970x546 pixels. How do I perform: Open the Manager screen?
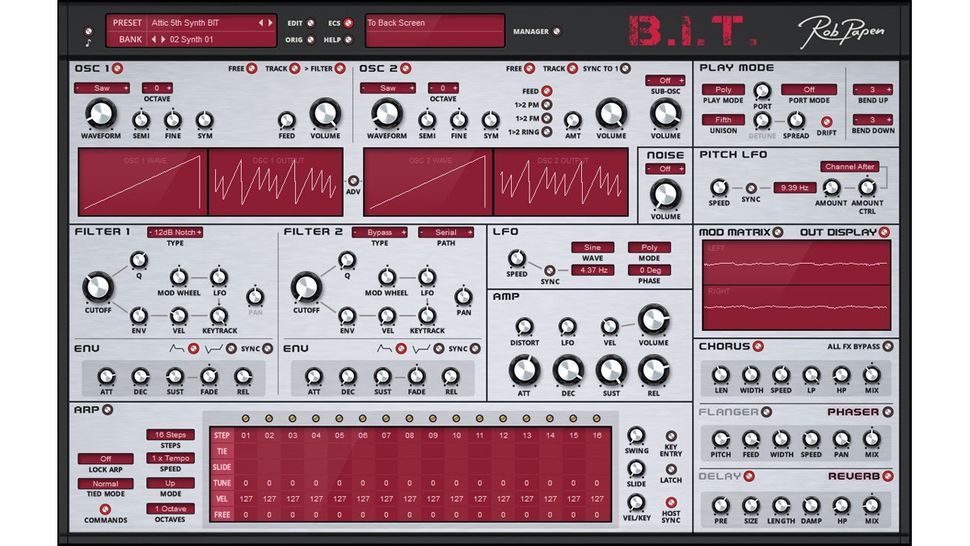[x=557, y=32]
